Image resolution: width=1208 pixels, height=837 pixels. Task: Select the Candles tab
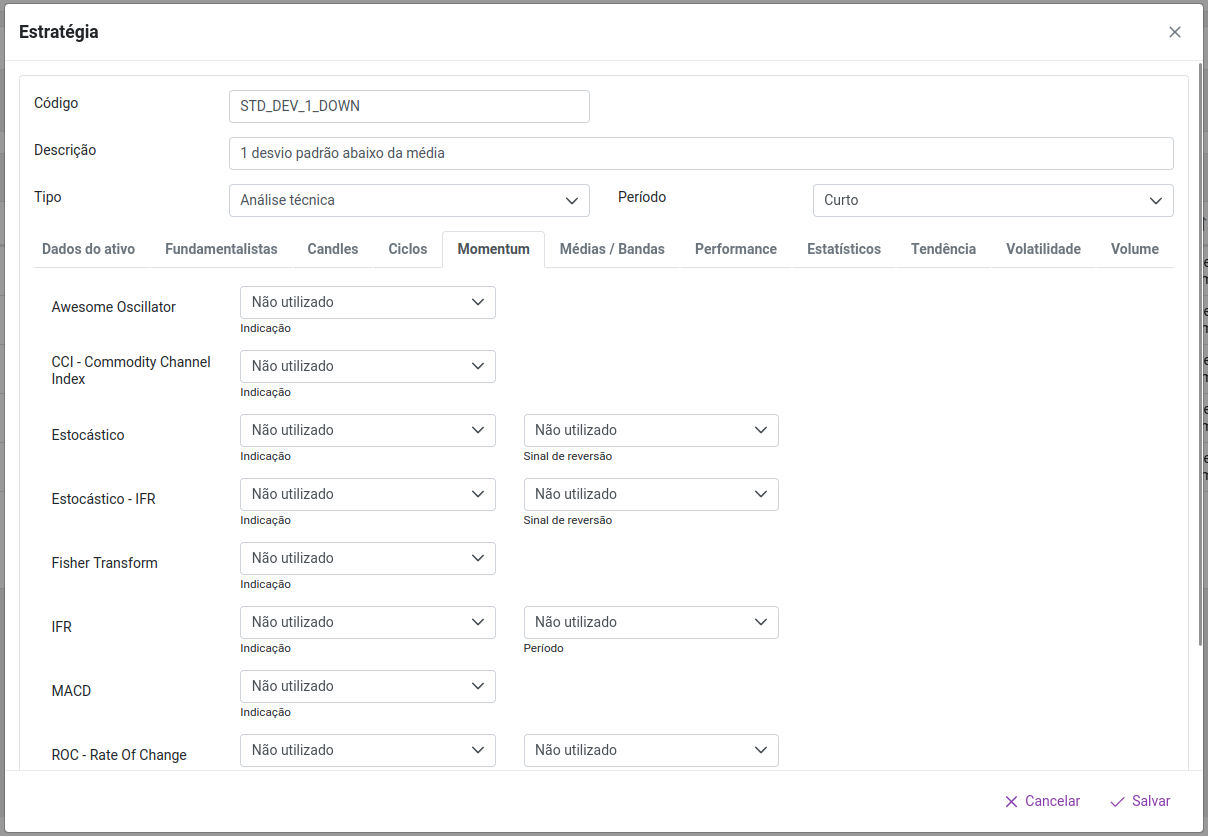[333, 249]
